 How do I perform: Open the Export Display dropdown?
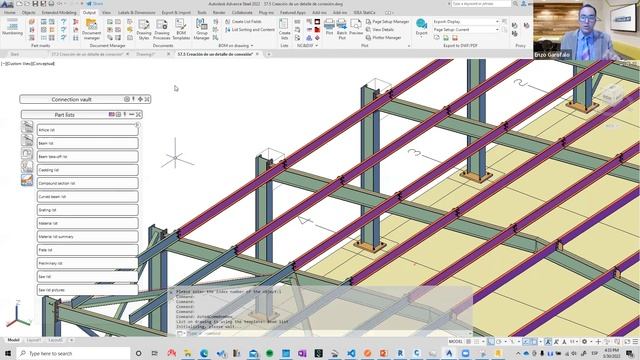466,22
